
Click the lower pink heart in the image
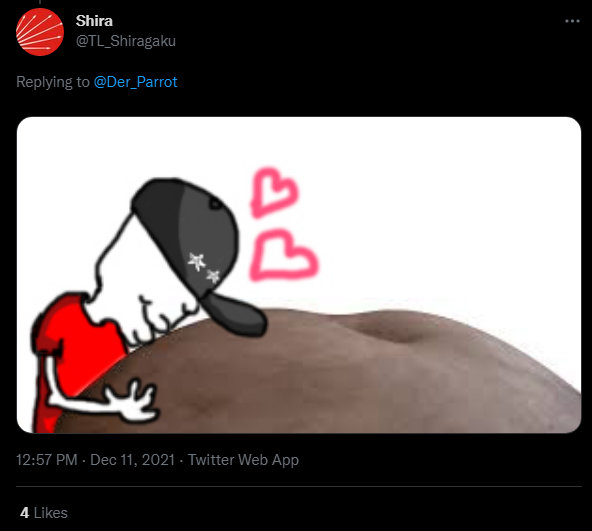(x=284, y=255)
